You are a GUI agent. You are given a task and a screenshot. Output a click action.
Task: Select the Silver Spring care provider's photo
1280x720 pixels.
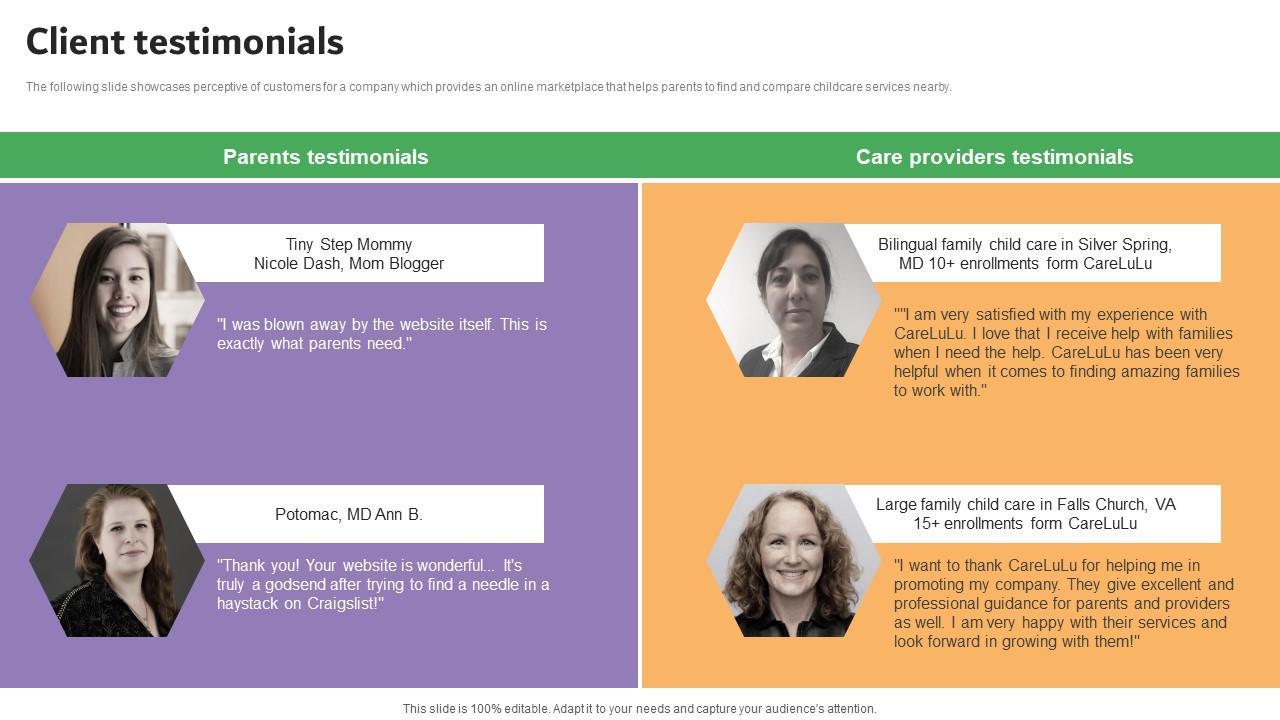pyautogui.click(x=793, y=300)
